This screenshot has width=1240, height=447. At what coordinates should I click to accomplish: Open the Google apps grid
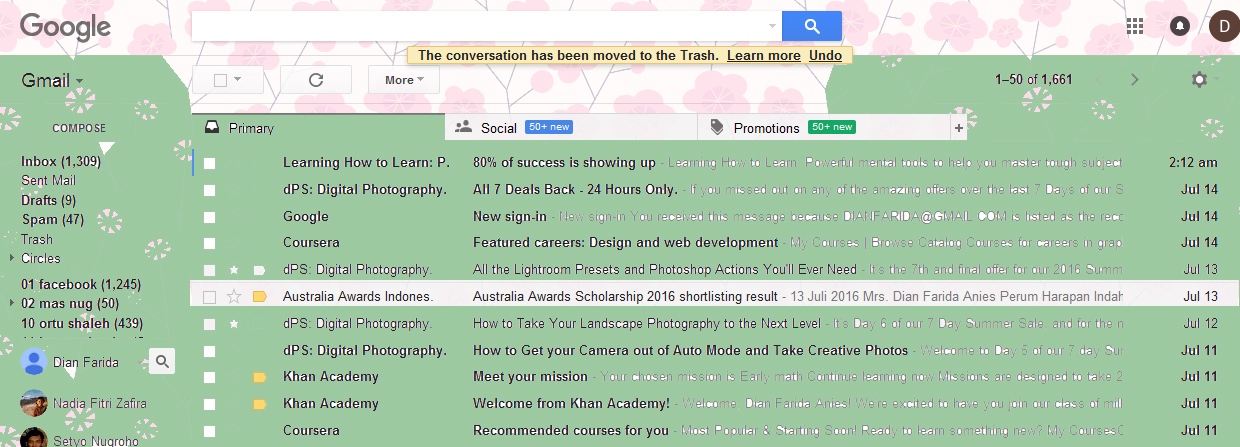pos(1135,26)
